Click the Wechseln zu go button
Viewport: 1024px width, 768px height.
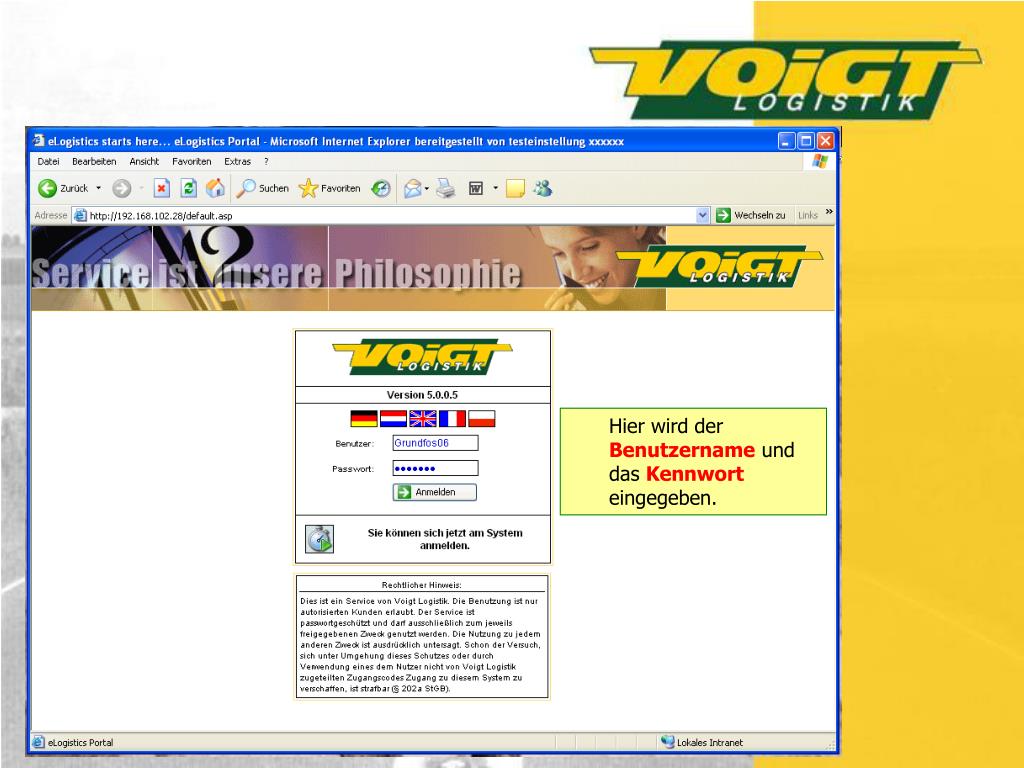(751, 216)
